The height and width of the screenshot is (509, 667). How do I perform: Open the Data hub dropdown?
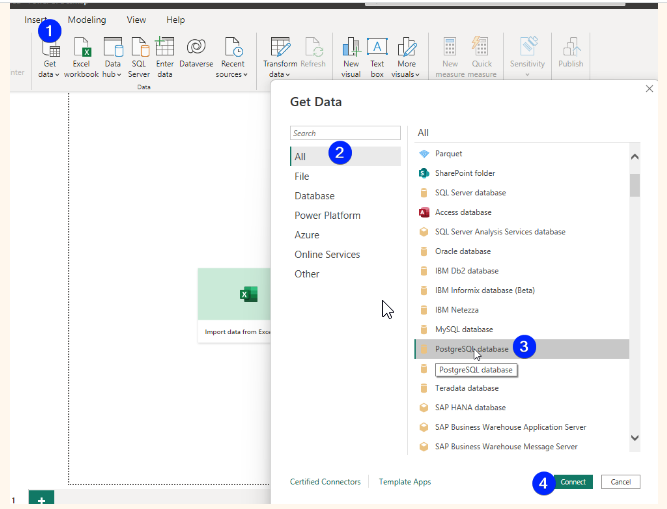point(112,57)
